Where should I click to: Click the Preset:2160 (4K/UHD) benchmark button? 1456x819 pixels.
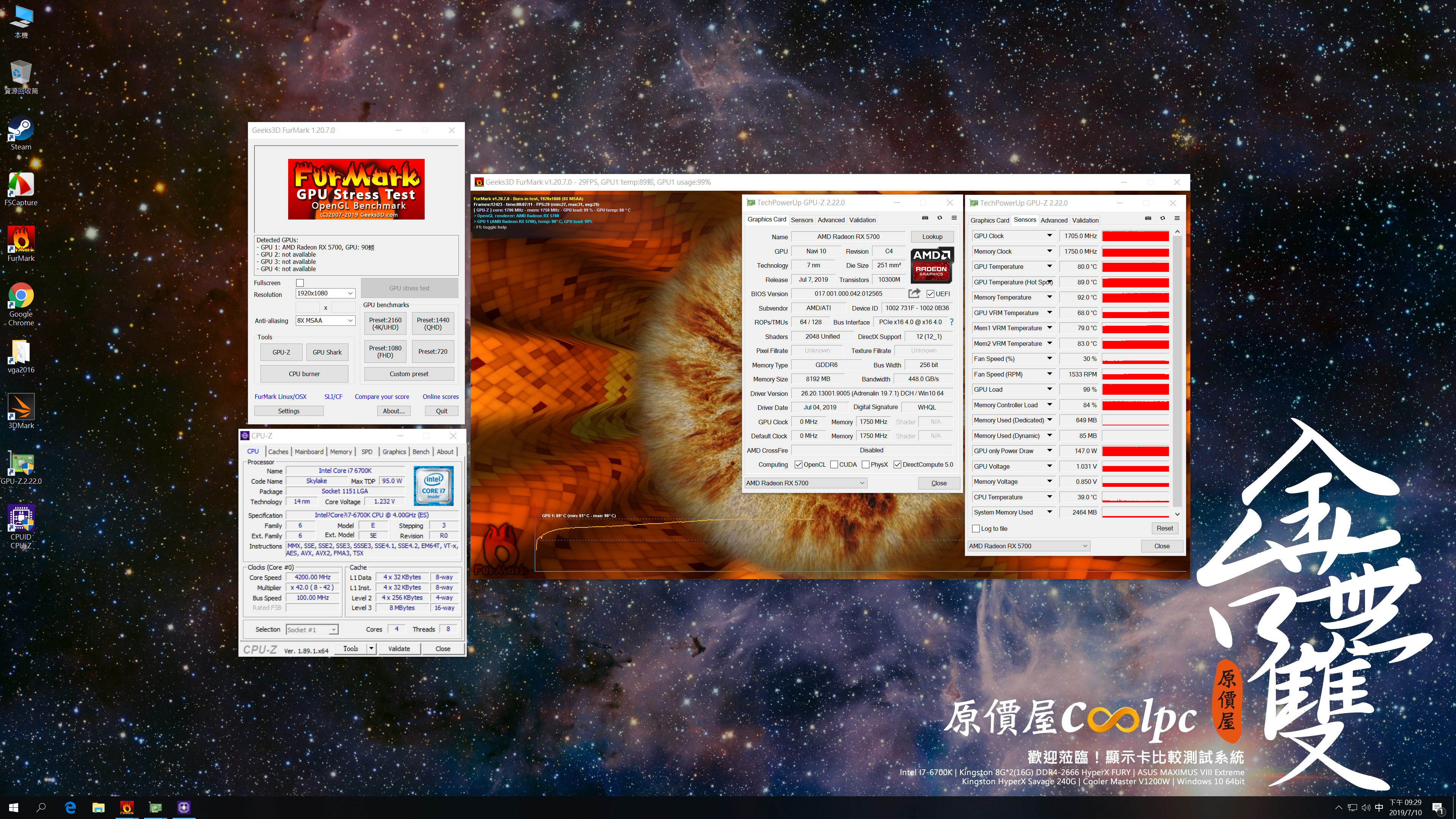386,324
